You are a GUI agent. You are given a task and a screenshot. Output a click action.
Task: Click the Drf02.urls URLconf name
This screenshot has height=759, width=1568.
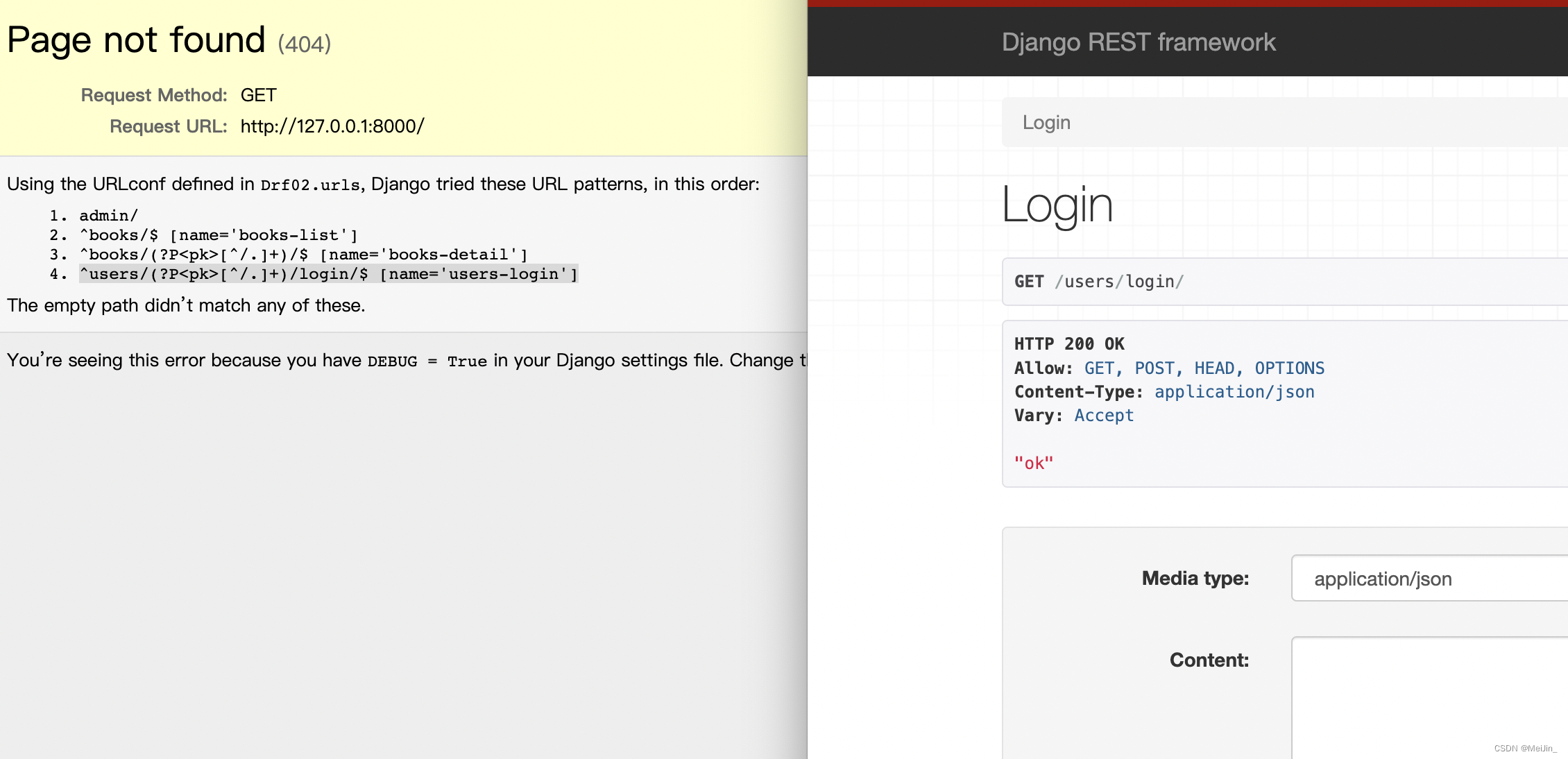[x=310, y=185]
